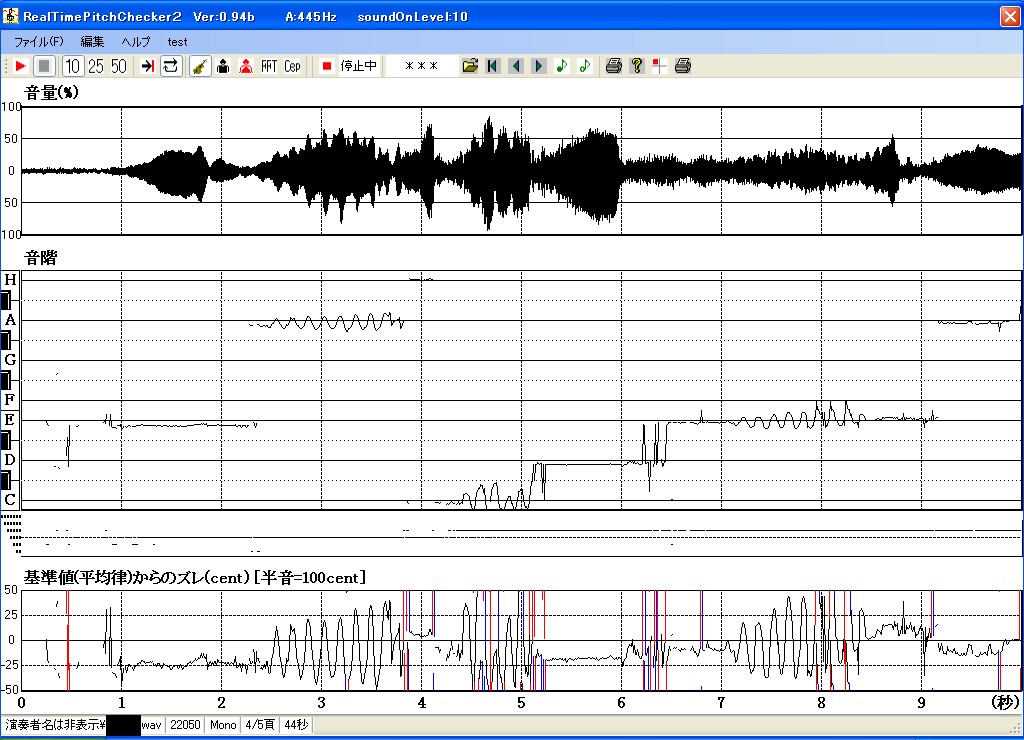Toggle the loop repeat button
The image size is (1024, 740).
pyautogui.click(x=170, y=66)
